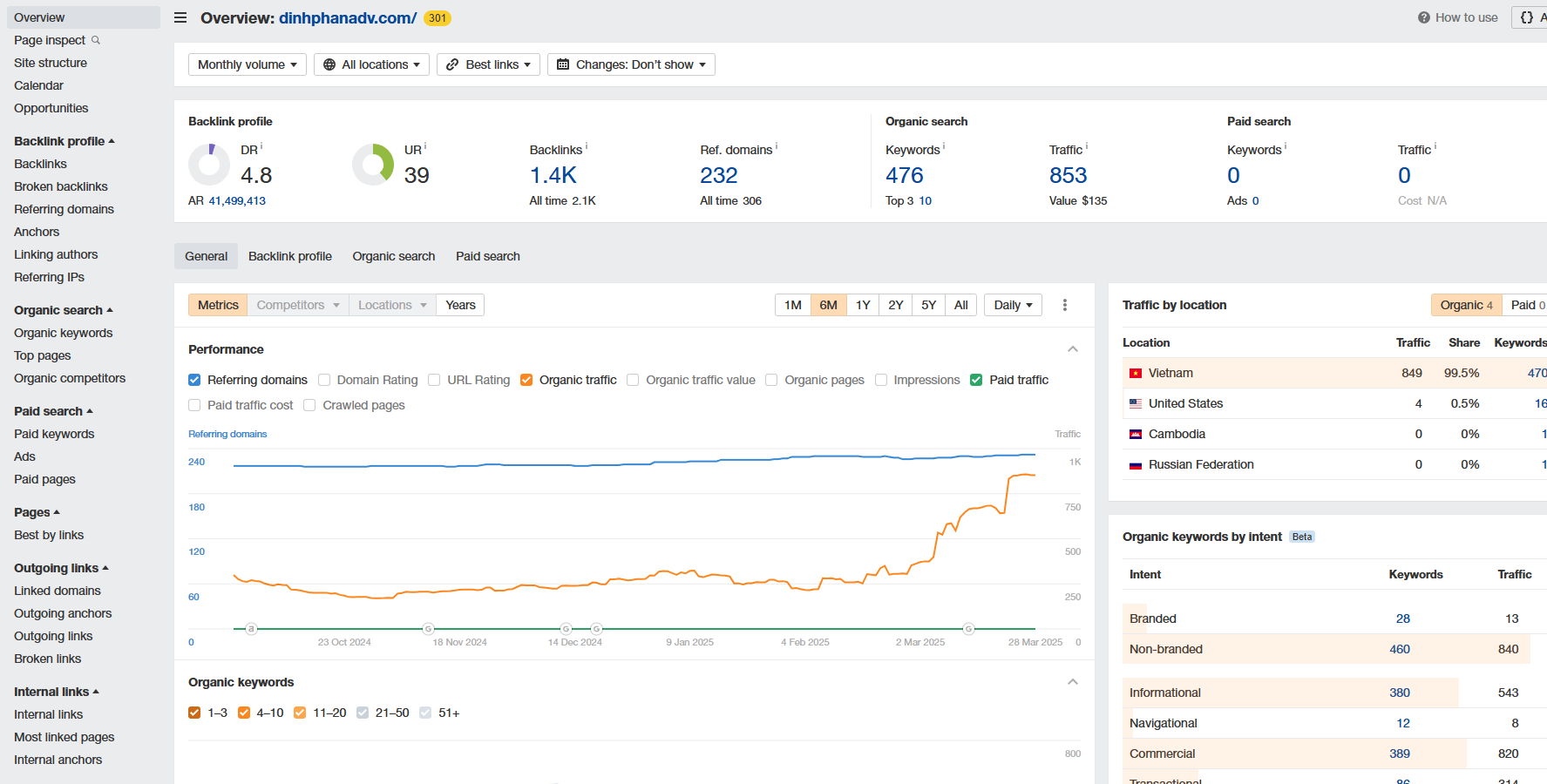Switch to the Paid search tab
This screenshot has width=1547, height=784.
click(488, 256)
